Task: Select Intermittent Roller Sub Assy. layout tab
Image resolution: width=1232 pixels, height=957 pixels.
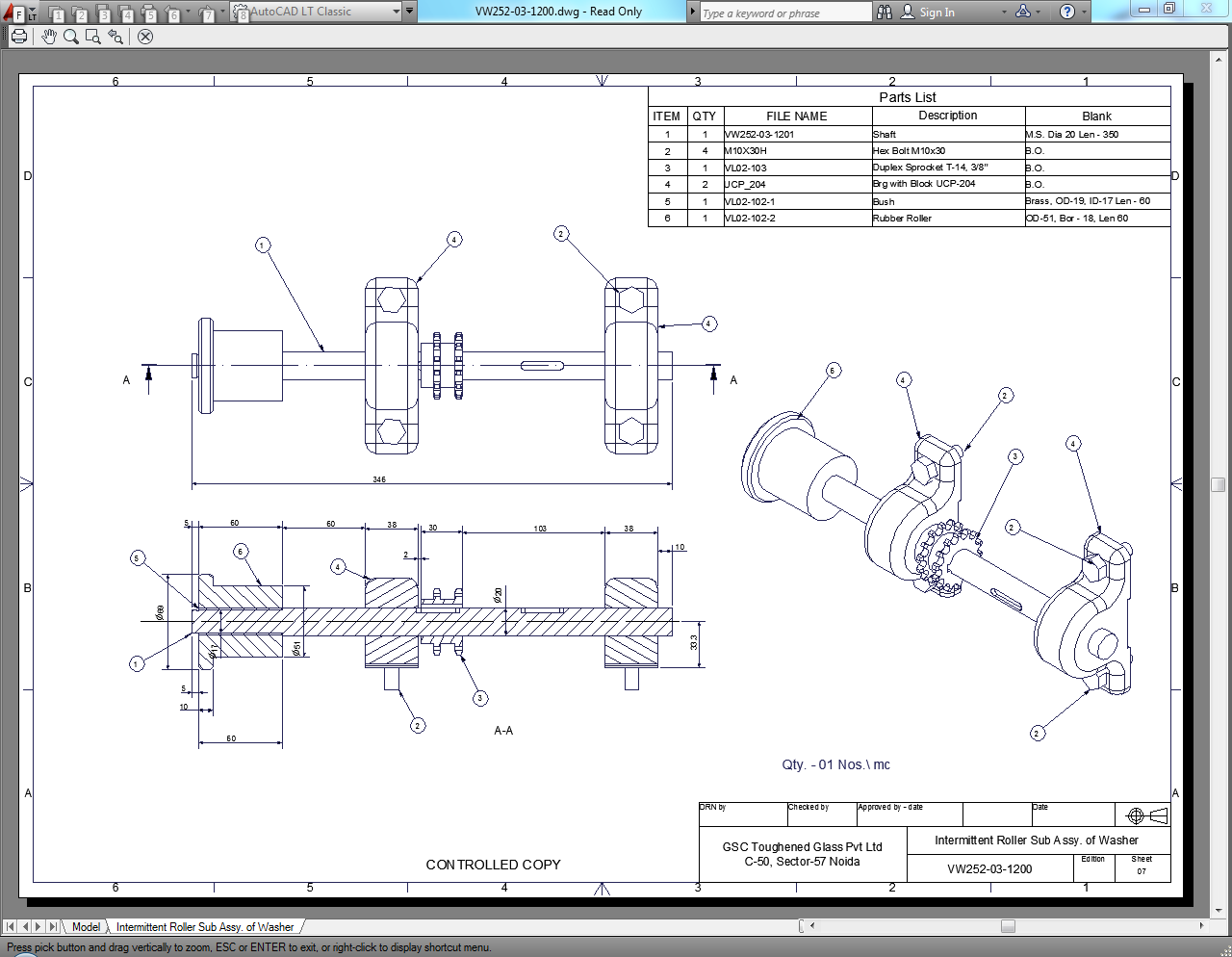Action: [x=205, y=927]
